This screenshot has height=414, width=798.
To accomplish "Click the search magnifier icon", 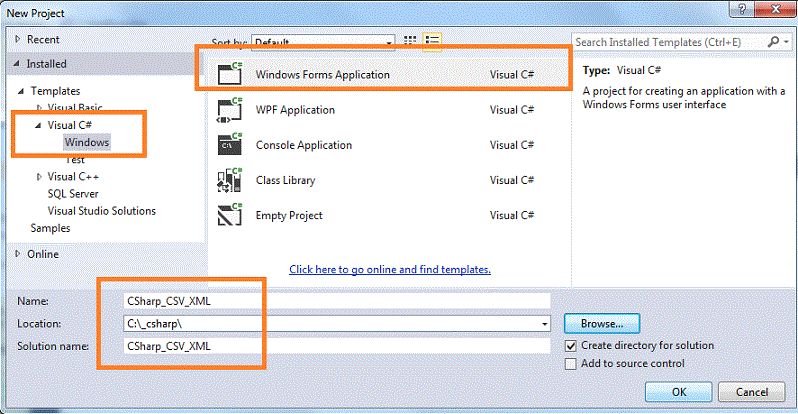I will (773, 42).
